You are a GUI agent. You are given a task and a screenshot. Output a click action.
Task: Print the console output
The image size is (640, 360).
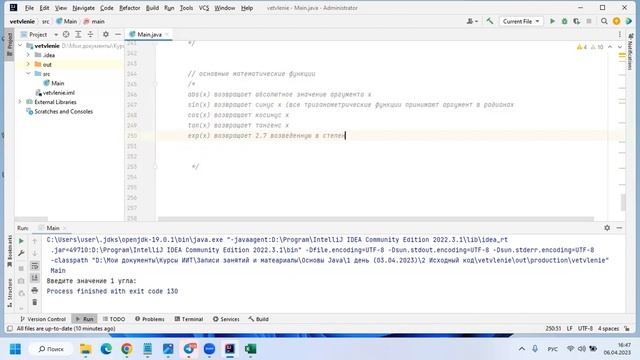[x=35, y=290]
